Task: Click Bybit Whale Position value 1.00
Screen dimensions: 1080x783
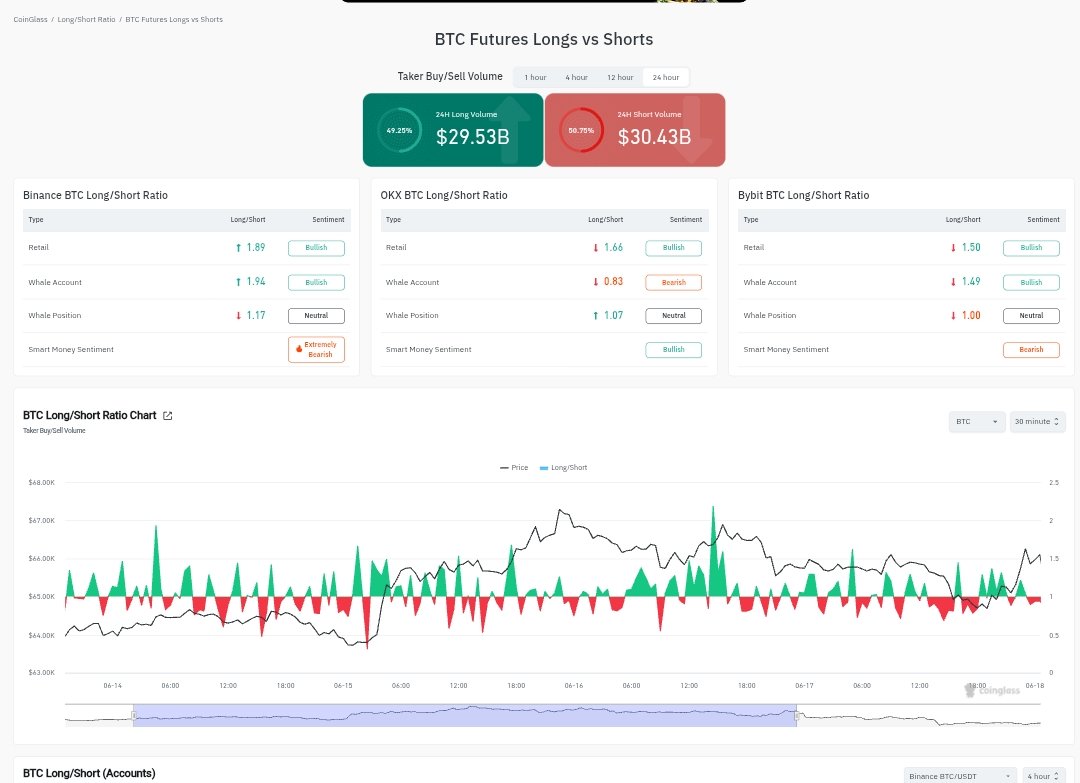Action: coord(970,315)
